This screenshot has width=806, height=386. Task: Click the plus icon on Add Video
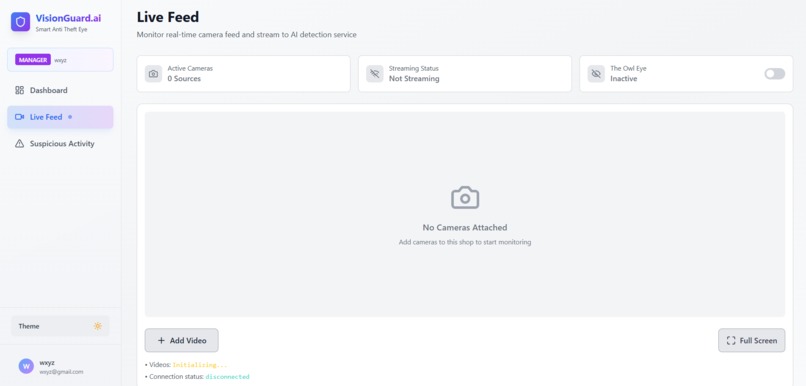[x=161, y=340]
